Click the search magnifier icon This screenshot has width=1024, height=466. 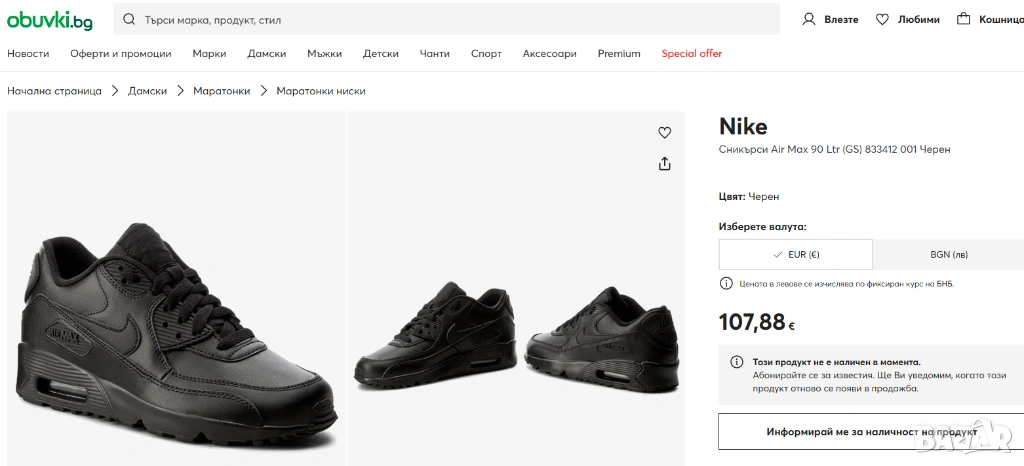tap(130, 20)
